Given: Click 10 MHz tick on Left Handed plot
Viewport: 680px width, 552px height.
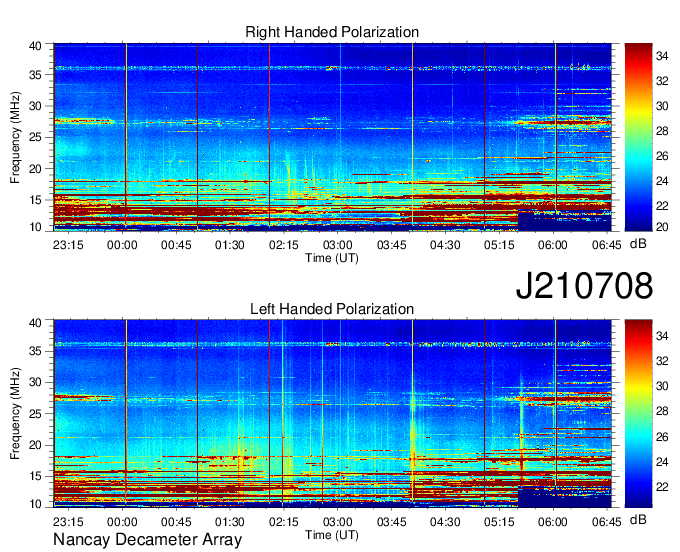Looking at the screenshot, I should (35, 504).
